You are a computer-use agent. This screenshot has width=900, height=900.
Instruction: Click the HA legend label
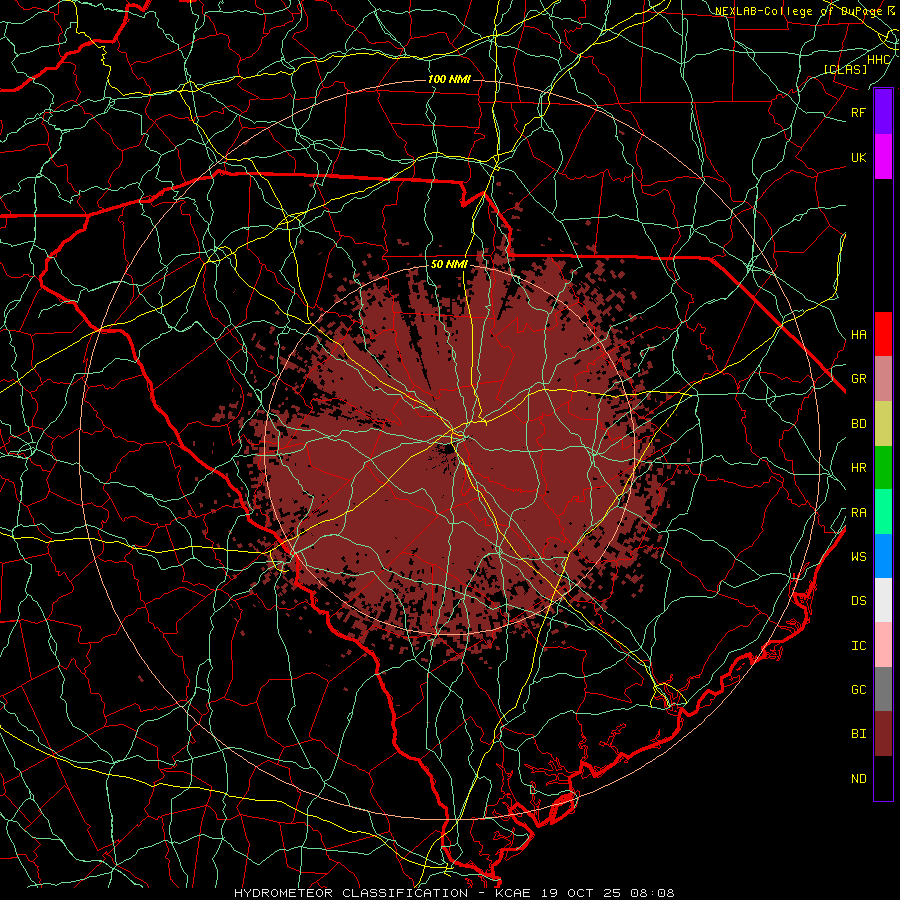tap(858, 334)
